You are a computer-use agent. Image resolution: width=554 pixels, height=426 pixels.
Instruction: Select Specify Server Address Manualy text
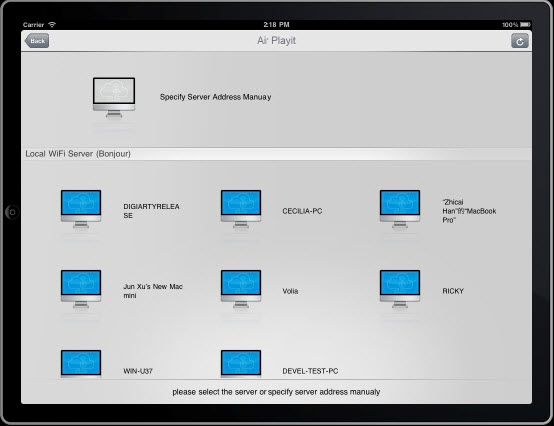pyautogui.click(x=216, y=97)
